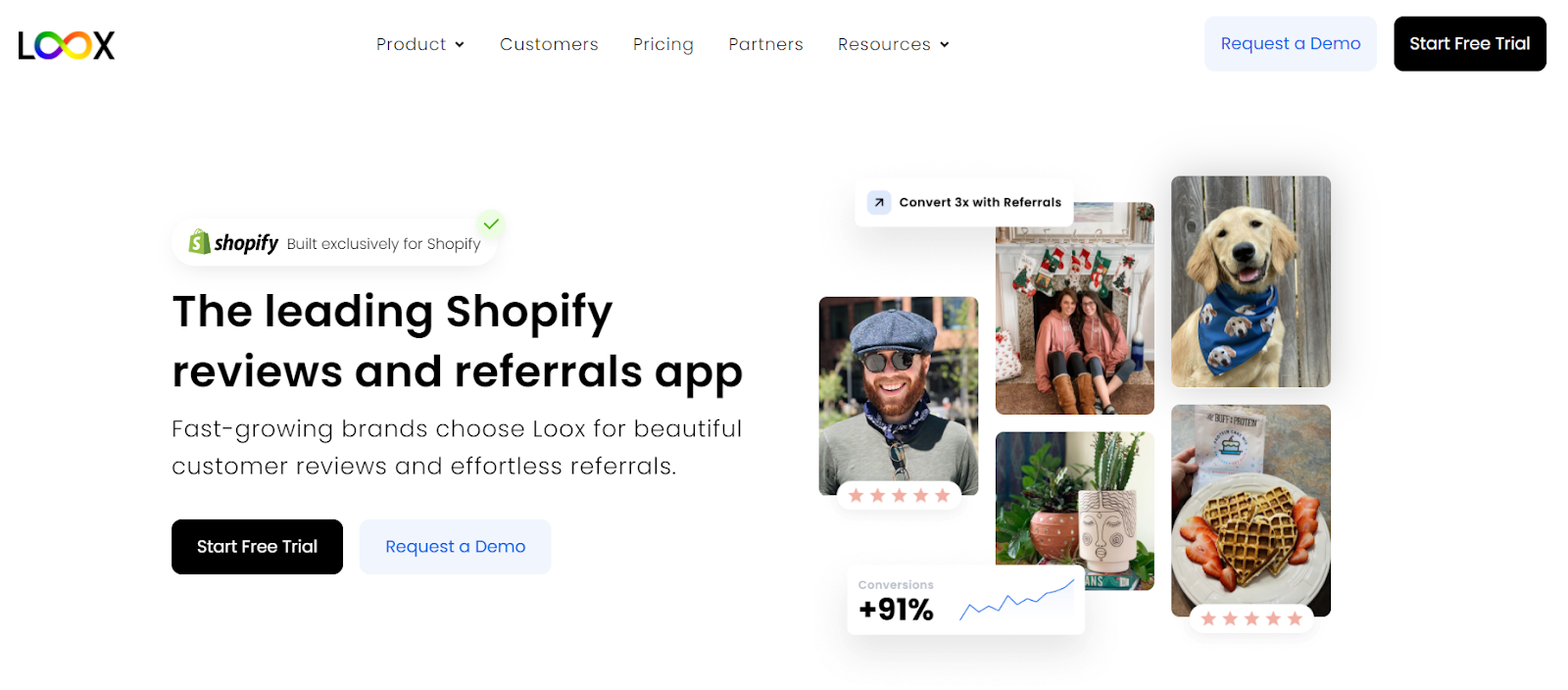Click the star rating under the waffle photo

[x=1251, y=618]
